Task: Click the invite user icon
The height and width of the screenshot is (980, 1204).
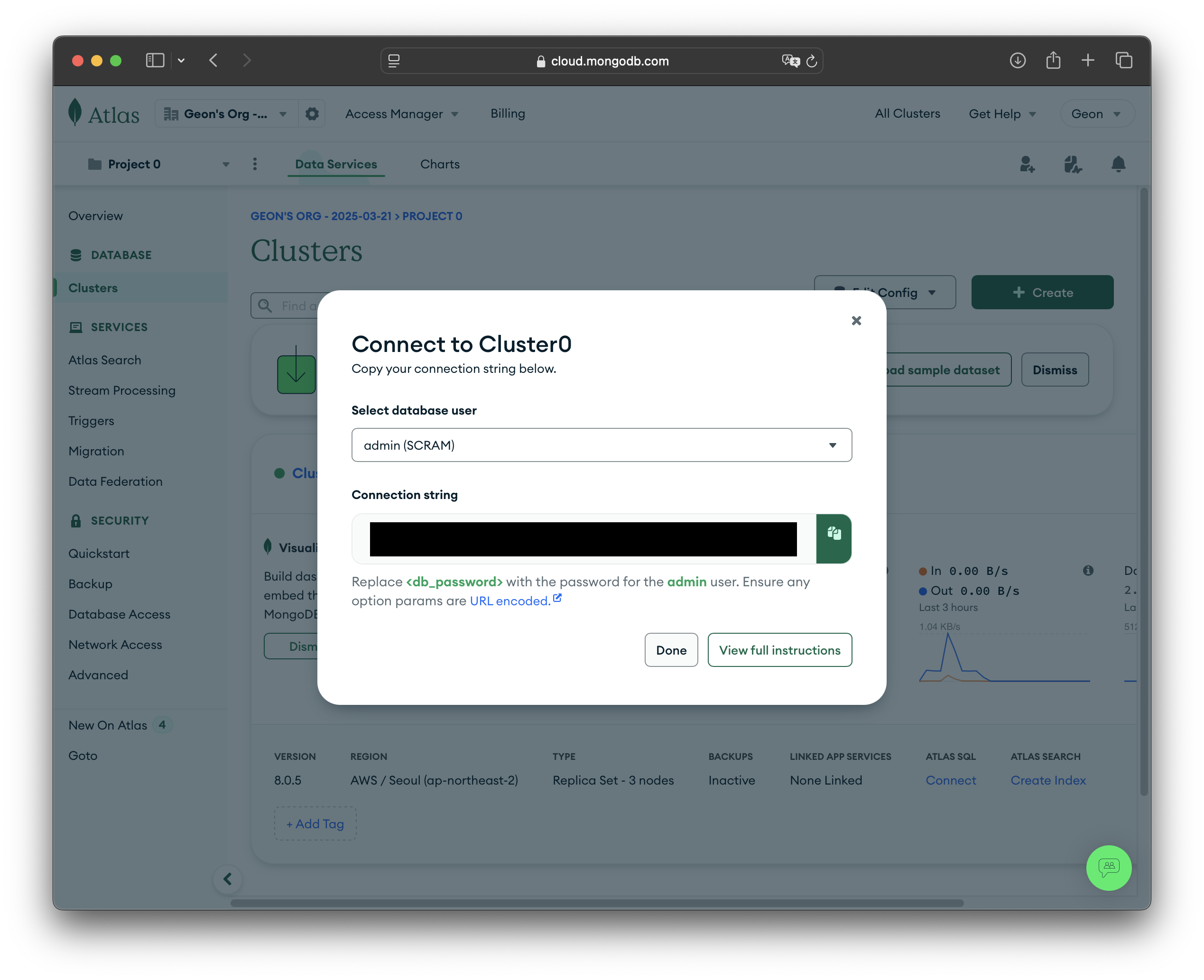Action: tap(1027, 164)
